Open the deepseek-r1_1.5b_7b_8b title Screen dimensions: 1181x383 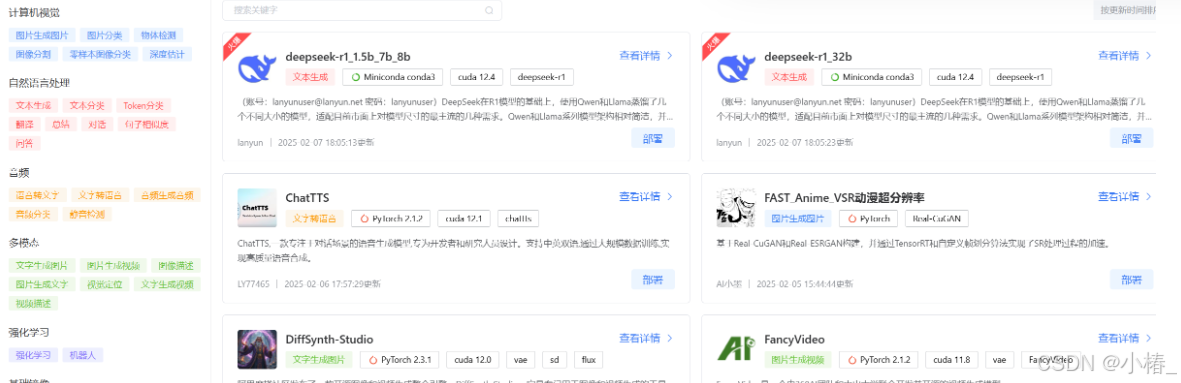tap(348, 56)
